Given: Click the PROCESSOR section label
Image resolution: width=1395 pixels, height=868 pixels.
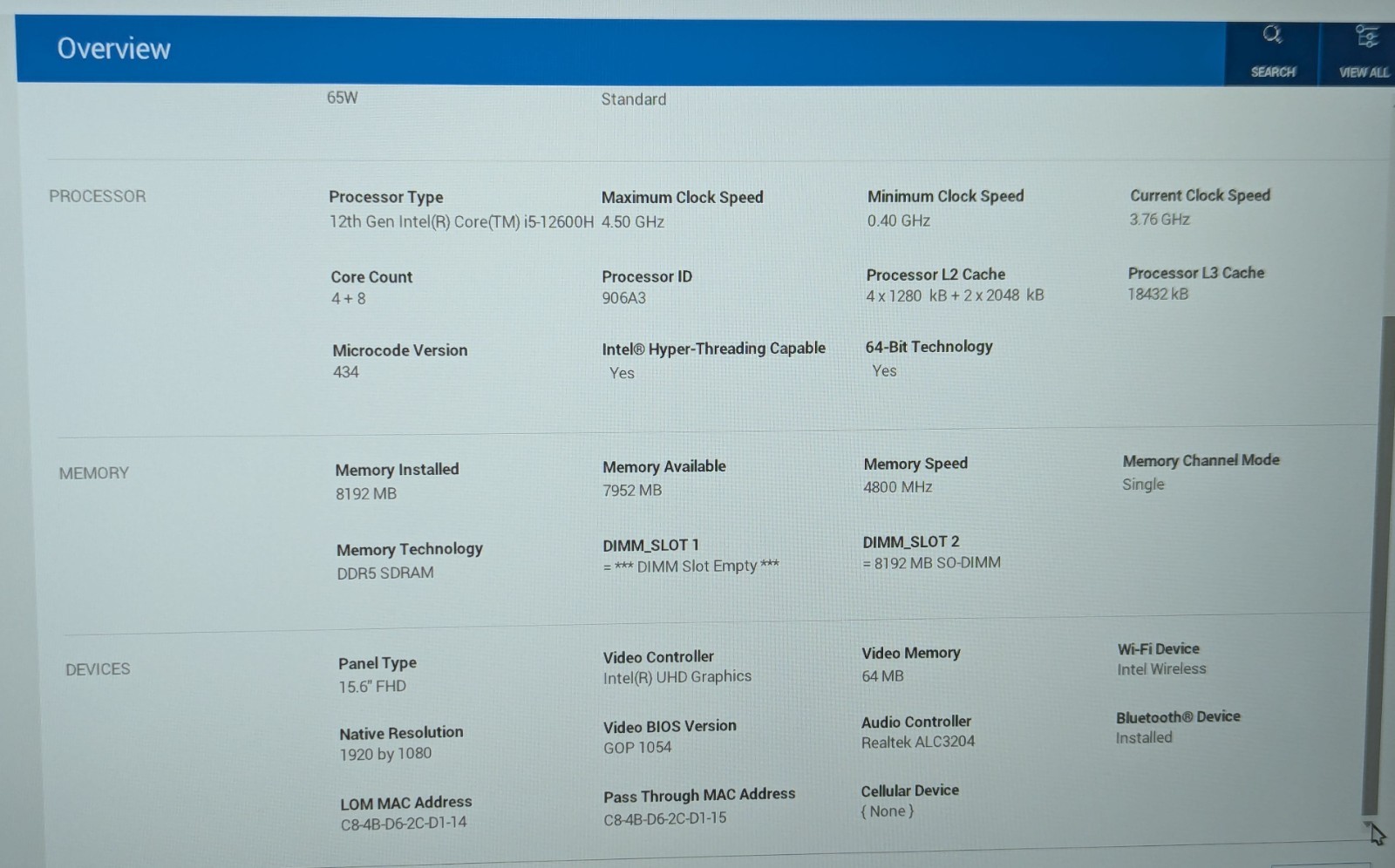Looking at the screenshot, I should coord(98,196).
